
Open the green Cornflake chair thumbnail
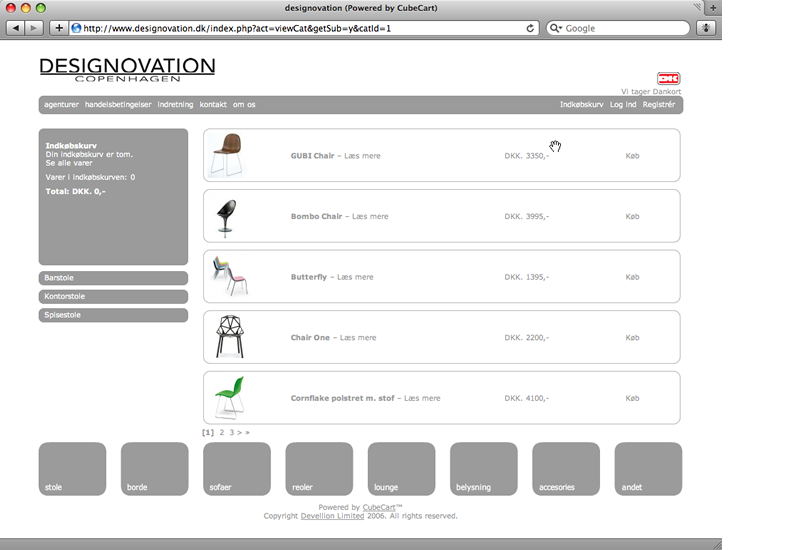pyautogui.click(x=230, y=397)
